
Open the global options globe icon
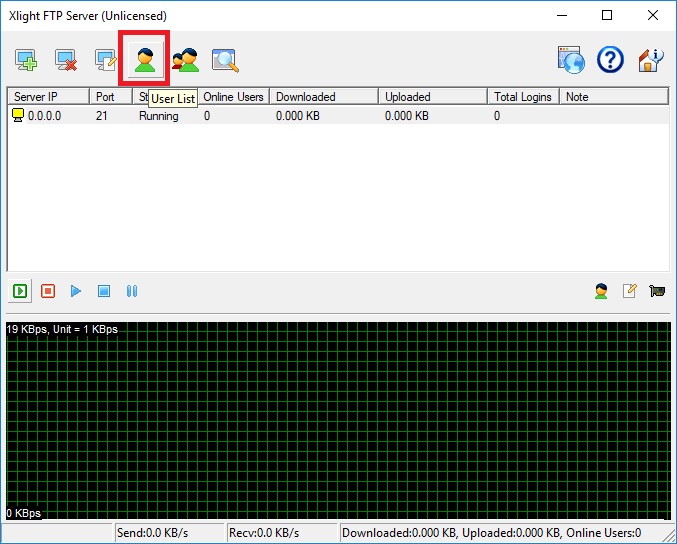[x=571, y=60]
